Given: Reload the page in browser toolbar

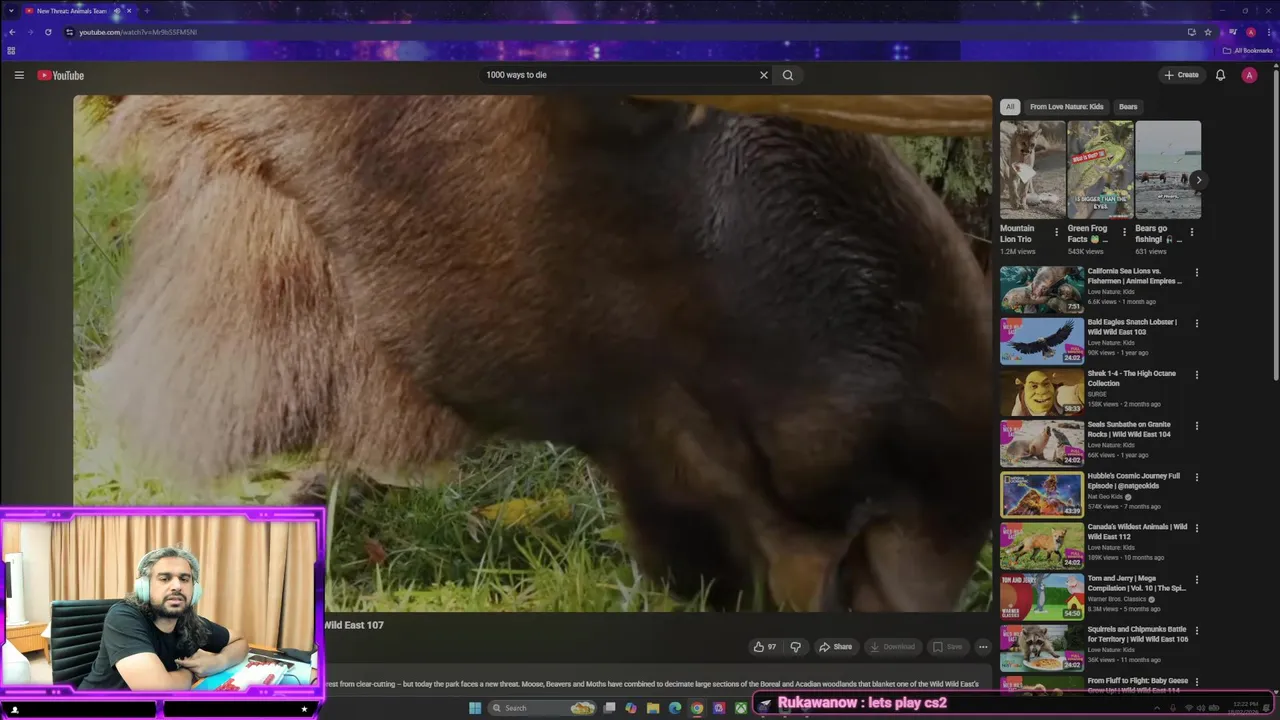Looking at the screenshot, I should click(48, 32).
